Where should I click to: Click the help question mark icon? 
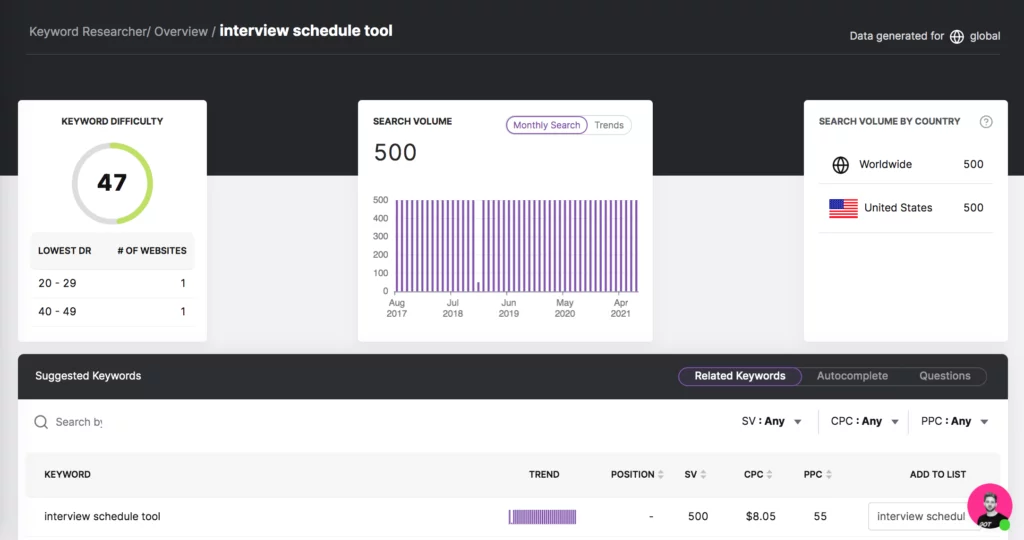986,122
